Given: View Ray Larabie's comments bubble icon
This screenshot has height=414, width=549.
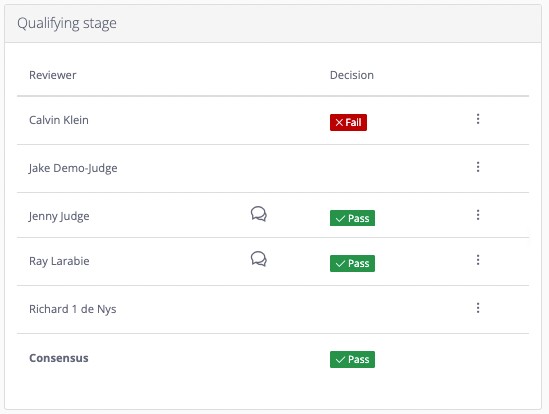Looking at the screenshot, I should tap(259, 259).
